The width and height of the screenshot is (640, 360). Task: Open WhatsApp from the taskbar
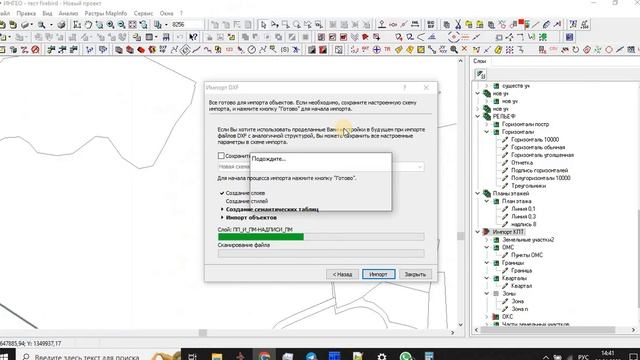(405, 356)
